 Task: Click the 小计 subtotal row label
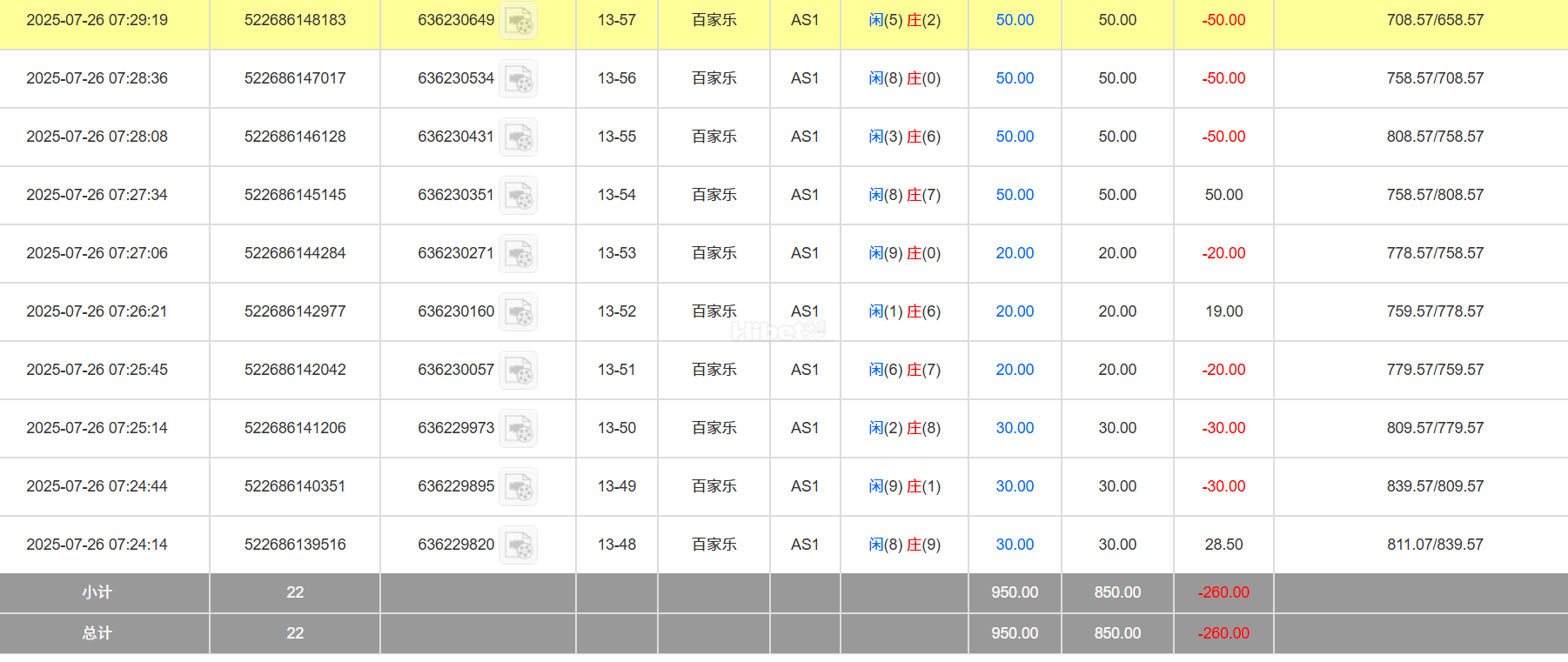click(x=97, y=592)
